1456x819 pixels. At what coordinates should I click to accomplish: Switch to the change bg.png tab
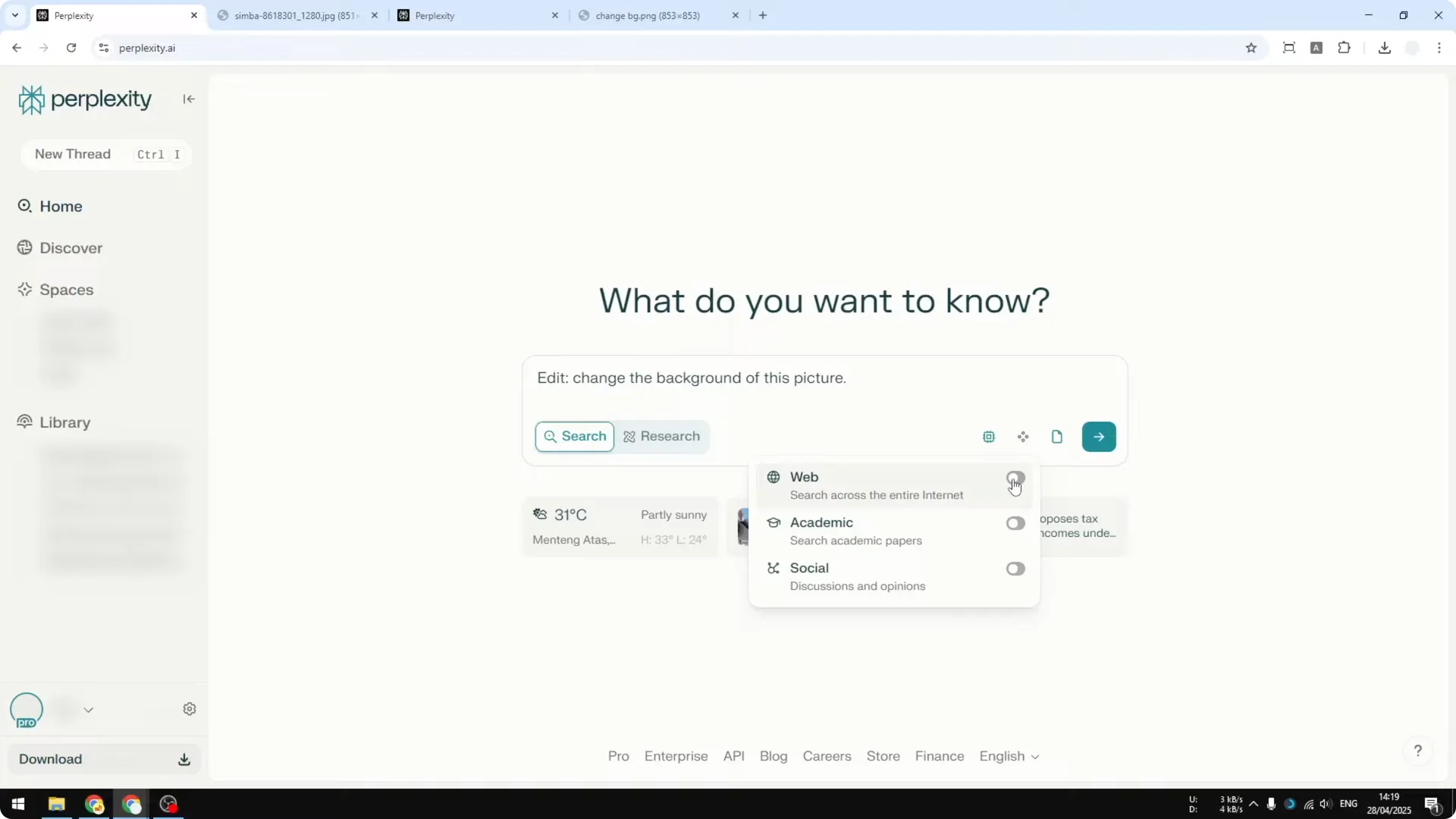pyautogui.click(x=648, y=15)
